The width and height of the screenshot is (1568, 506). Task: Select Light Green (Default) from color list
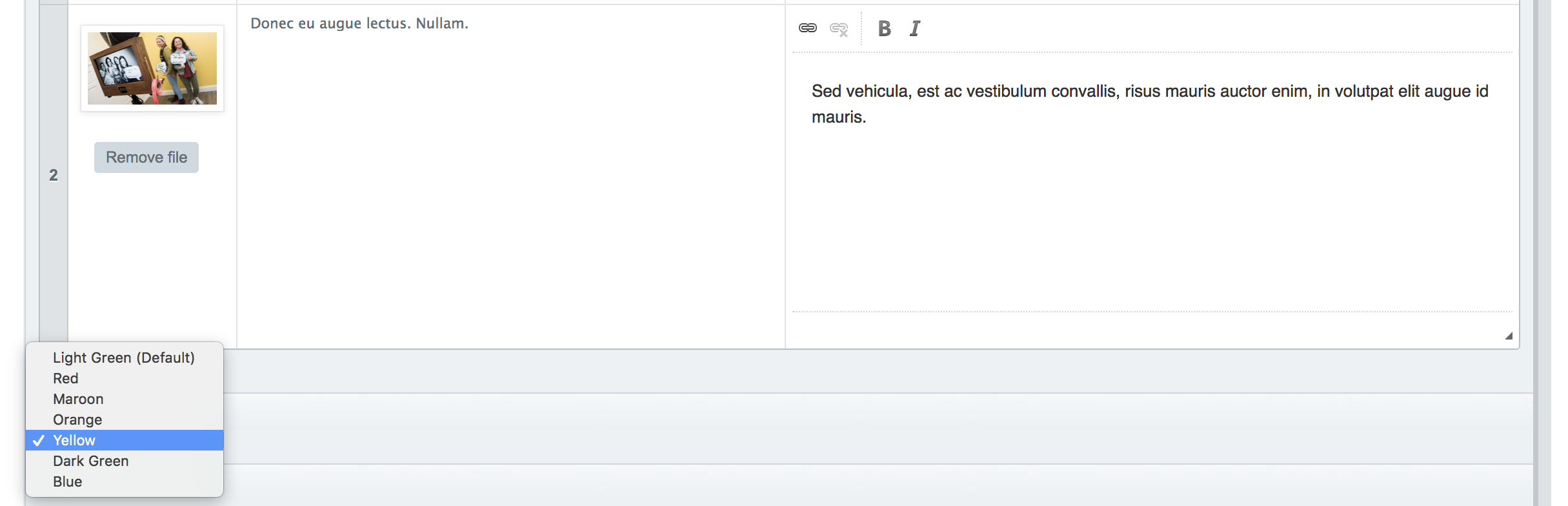(x=124, y=358)
